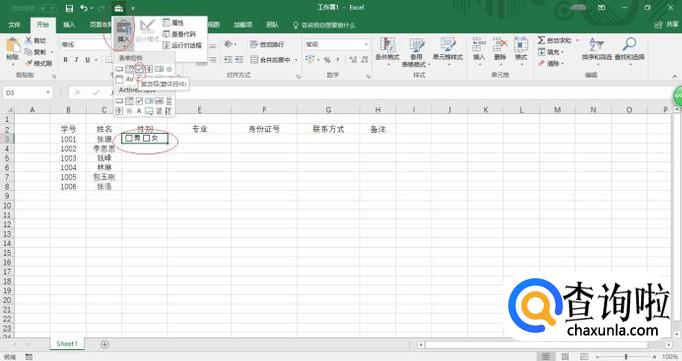Click 查看代码 (View Code) button
Image resolution: width=682 pixels, height=361 pixels.
click(179, 34)
